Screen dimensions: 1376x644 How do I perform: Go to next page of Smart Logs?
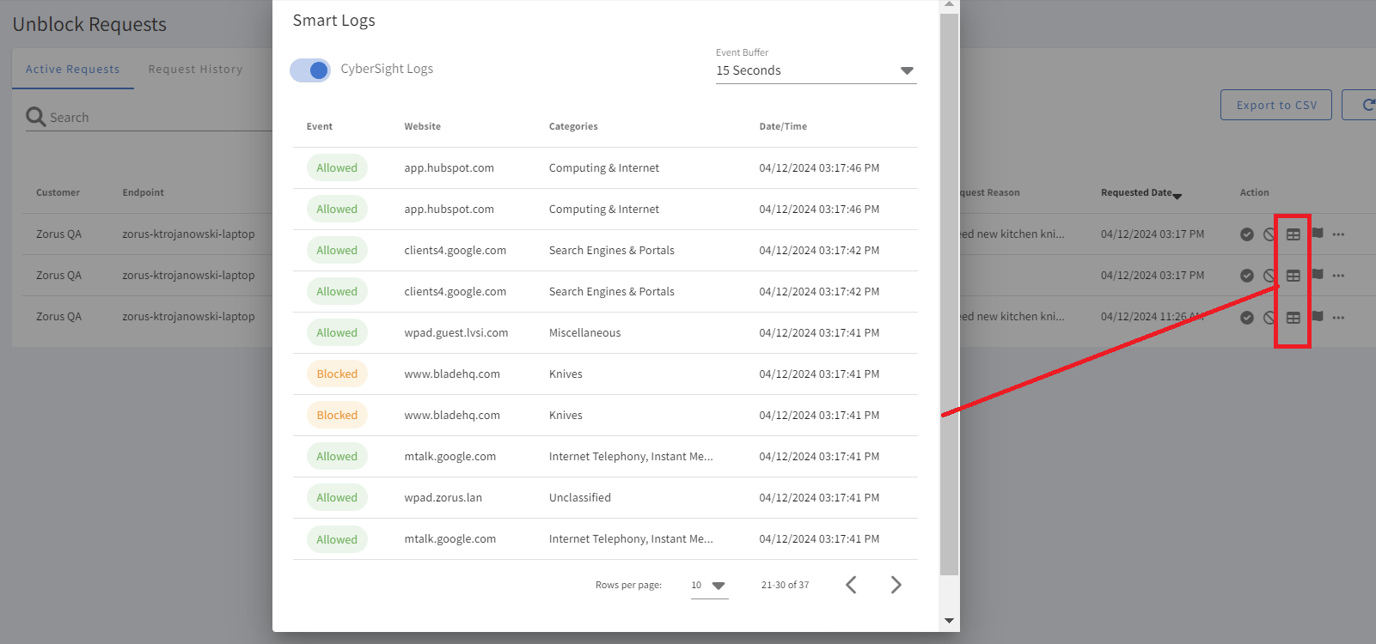tap(896, 585)
